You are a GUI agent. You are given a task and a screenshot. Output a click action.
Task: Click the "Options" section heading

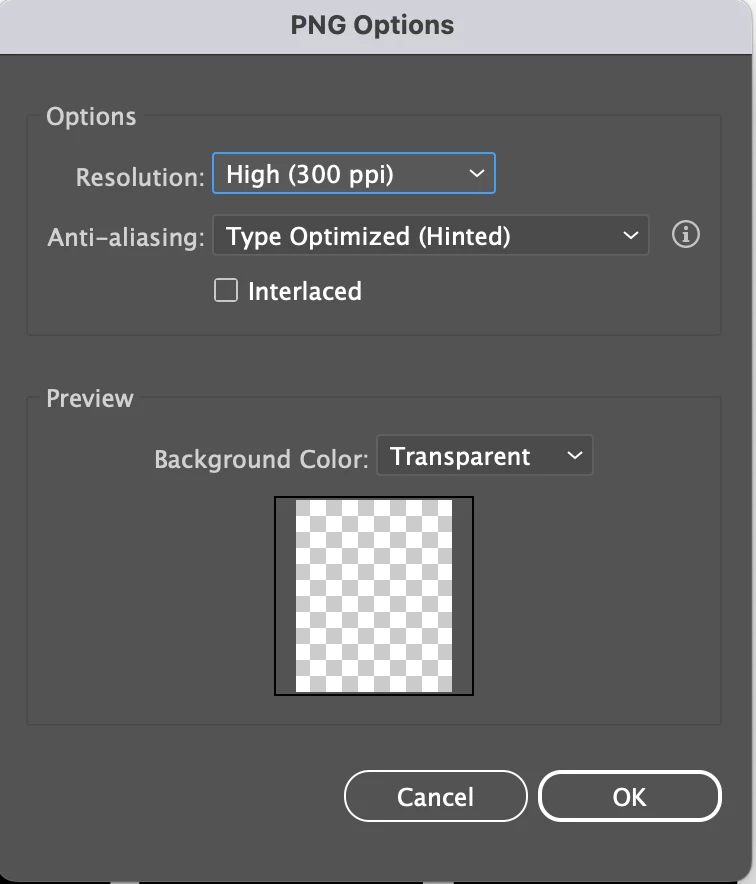point(91,117)
